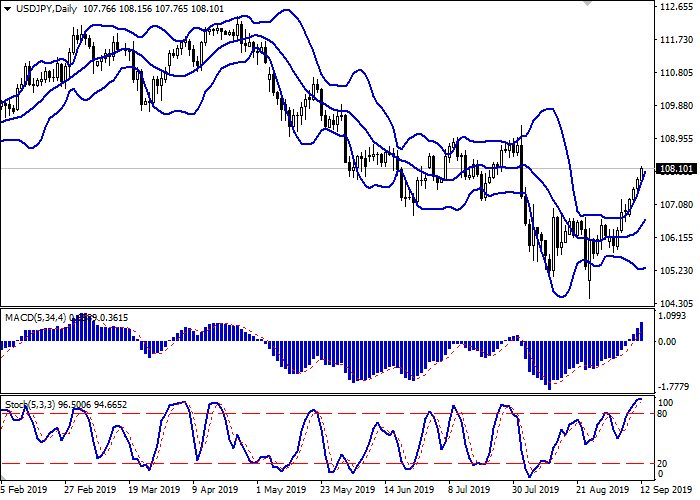The image size is (700, 500).
Task: Click the USDJPY,Daily chart title label
Action: coord(40,9)
